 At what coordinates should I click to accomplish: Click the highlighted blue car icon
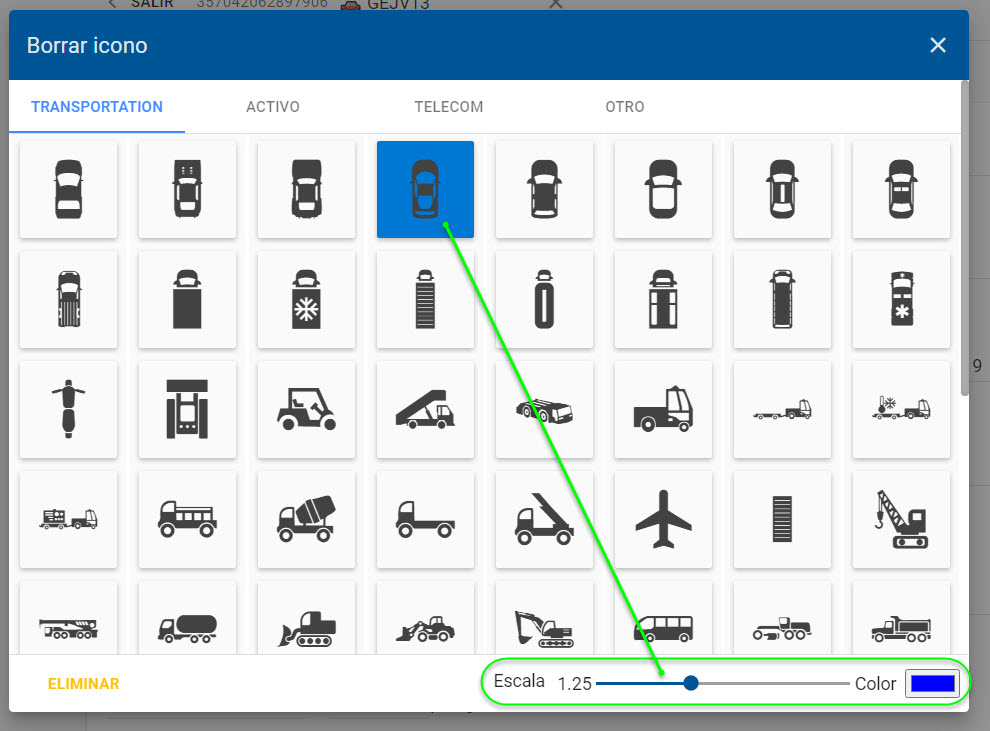425,189
